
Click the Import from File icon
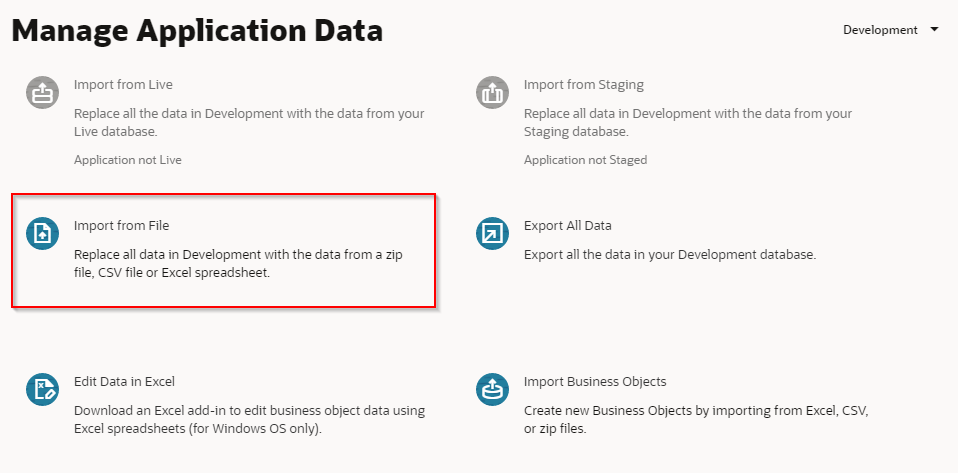[x=43, y=233]
